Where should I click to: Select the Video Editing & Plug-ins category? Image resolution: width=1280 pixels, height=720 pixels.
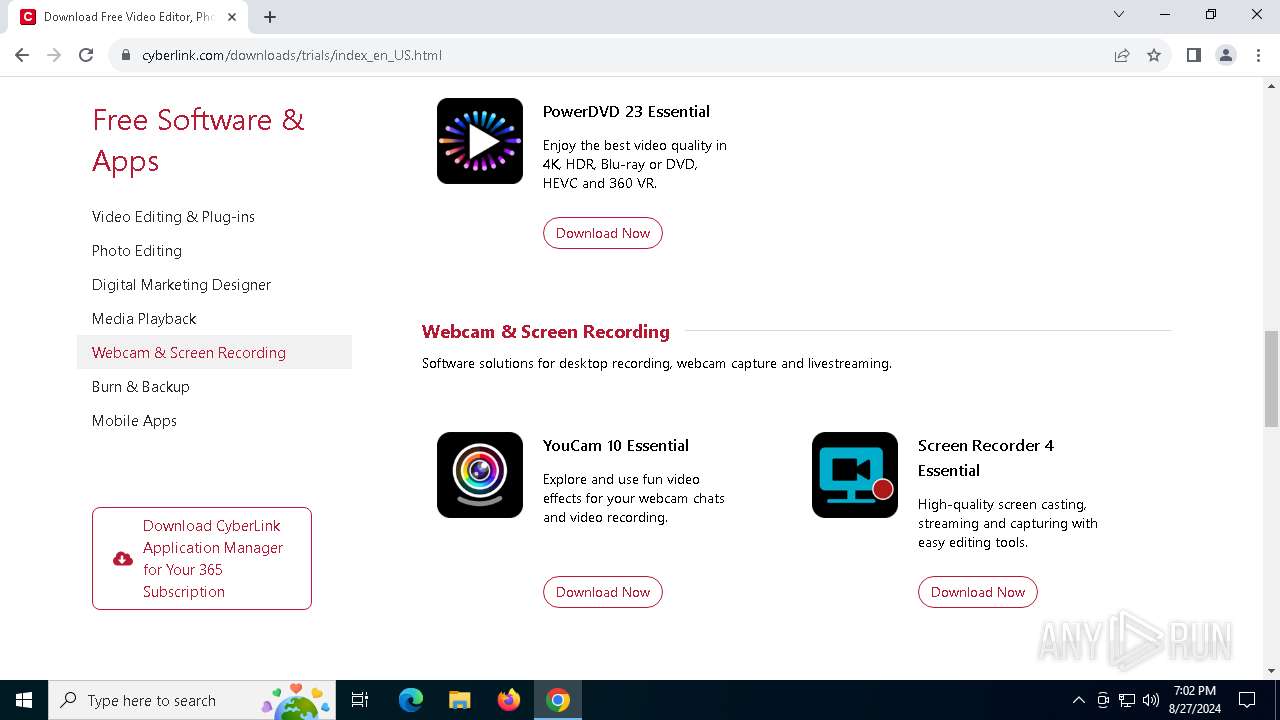click(x=173, y=217)
